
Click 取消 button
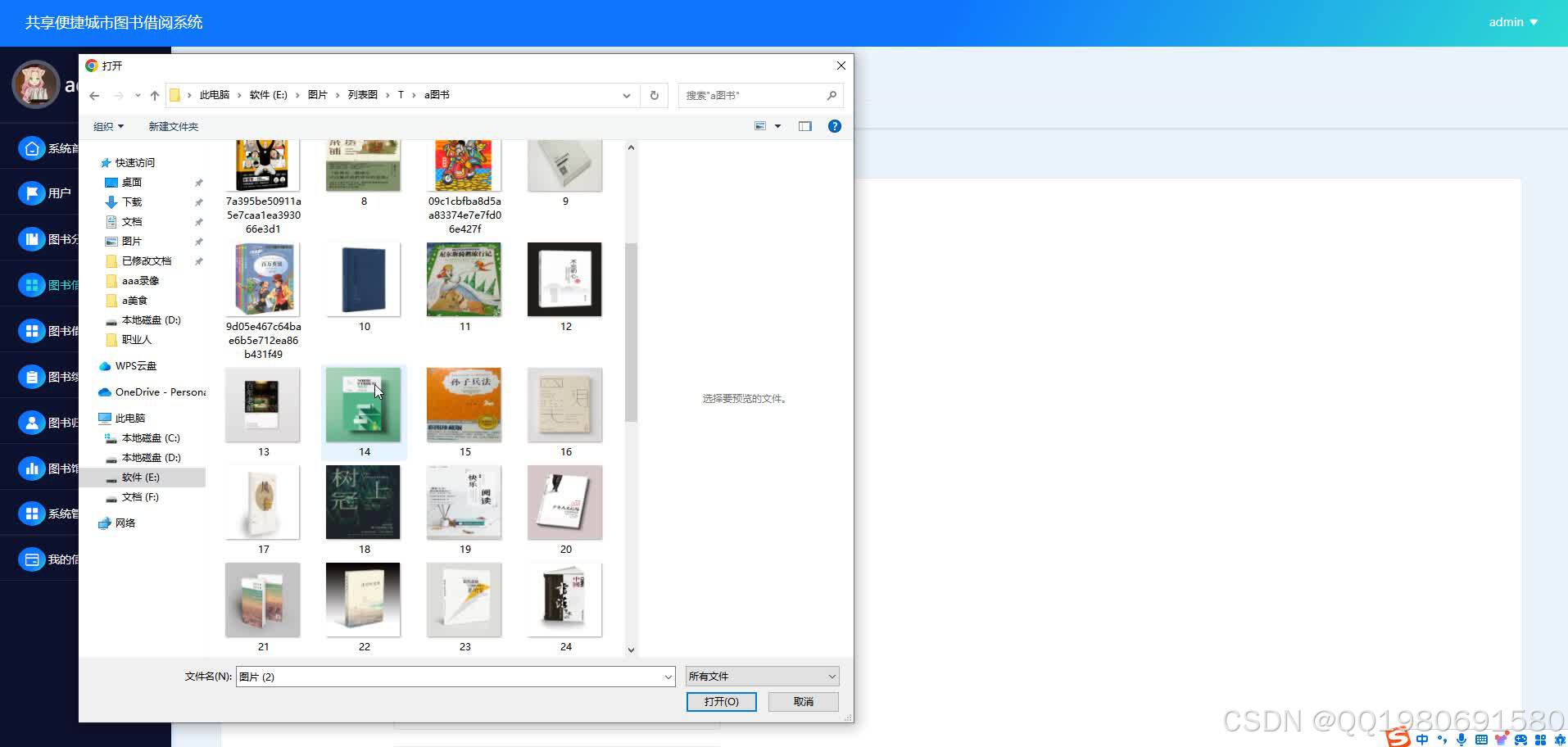click(804, 702)
